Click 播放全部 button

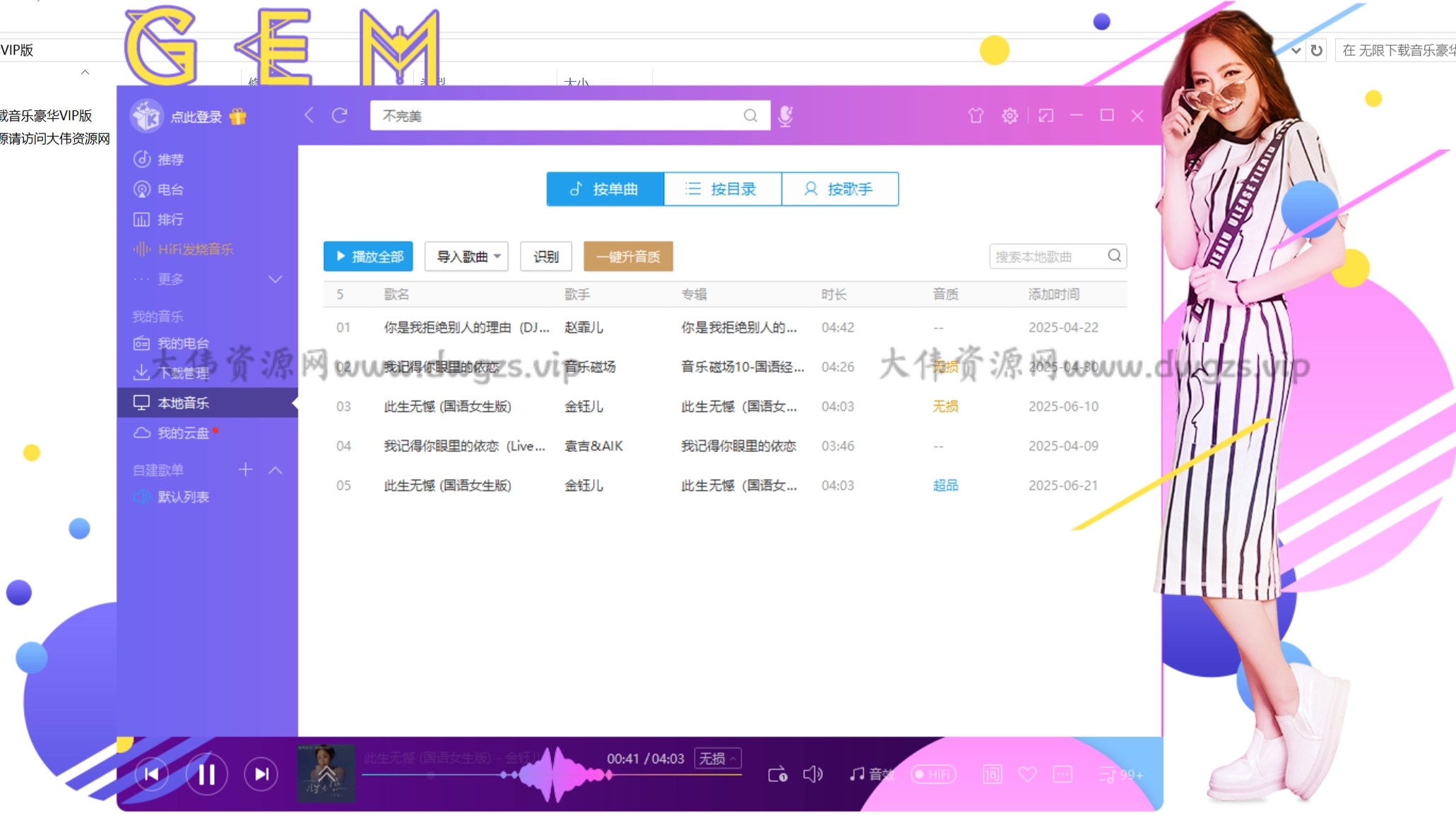(368, 256)
